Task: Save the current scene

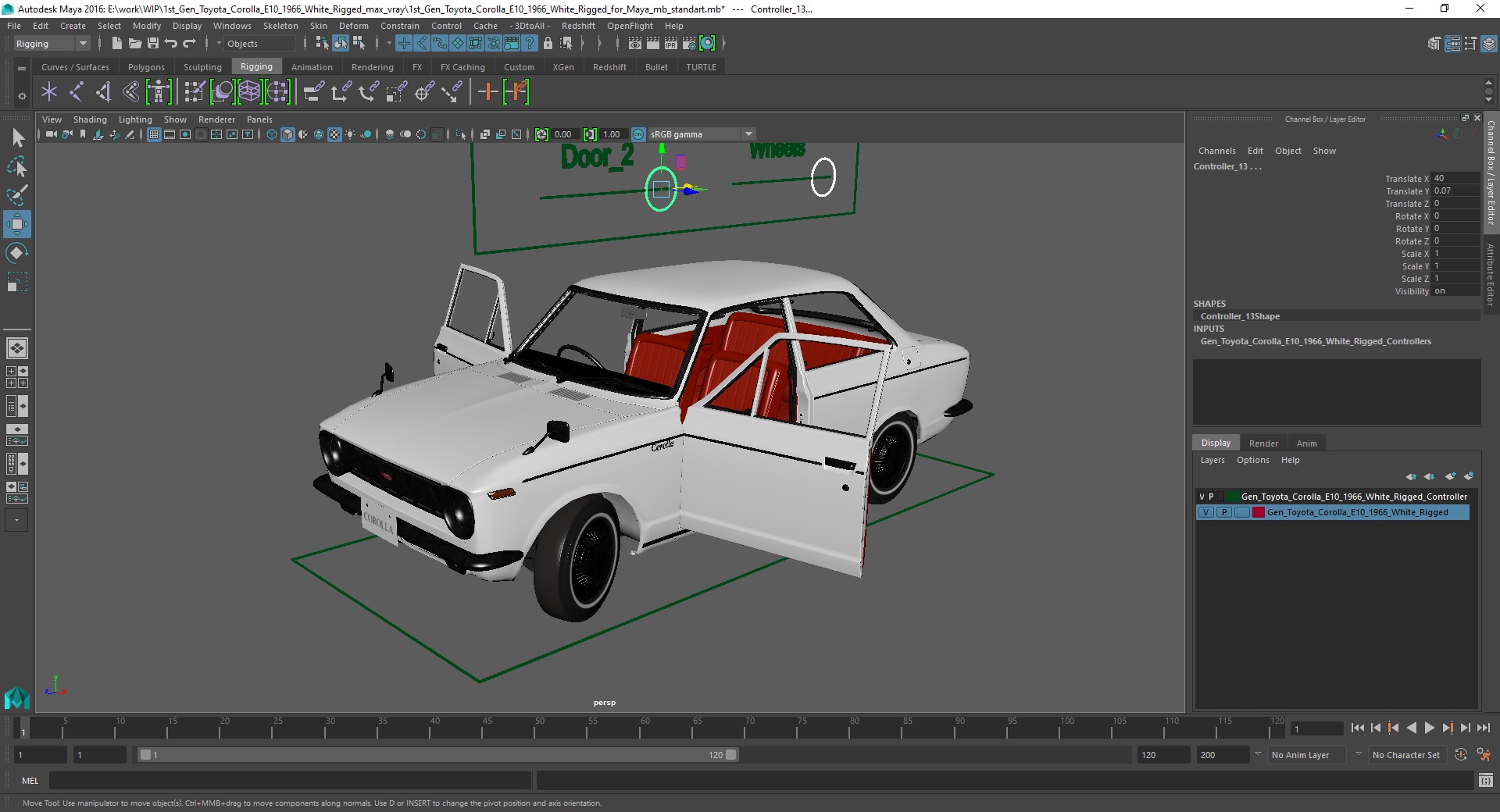Action: click(153, 44)
